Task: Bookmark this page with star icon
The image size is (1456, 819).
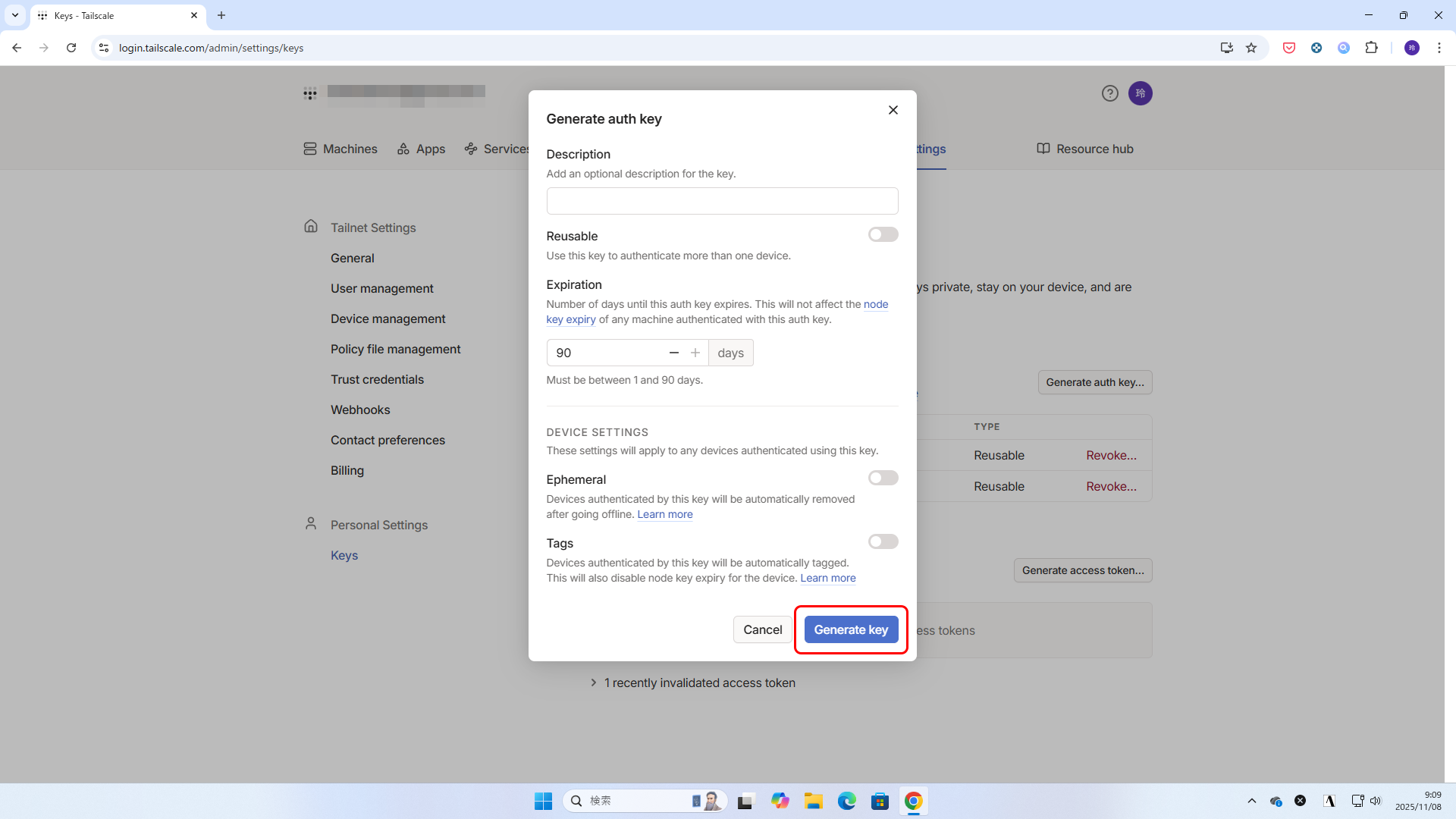Action: tap(1251, 48)
